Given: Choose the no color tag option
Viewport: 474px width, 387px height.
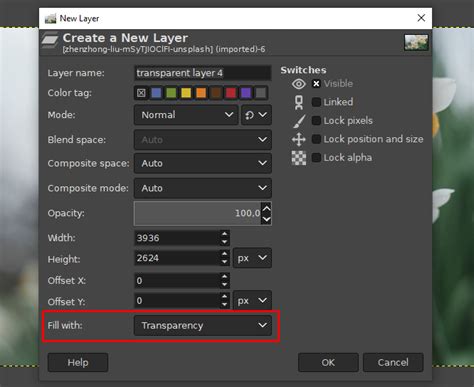Looking at the screenshot, I should point(141,93).
